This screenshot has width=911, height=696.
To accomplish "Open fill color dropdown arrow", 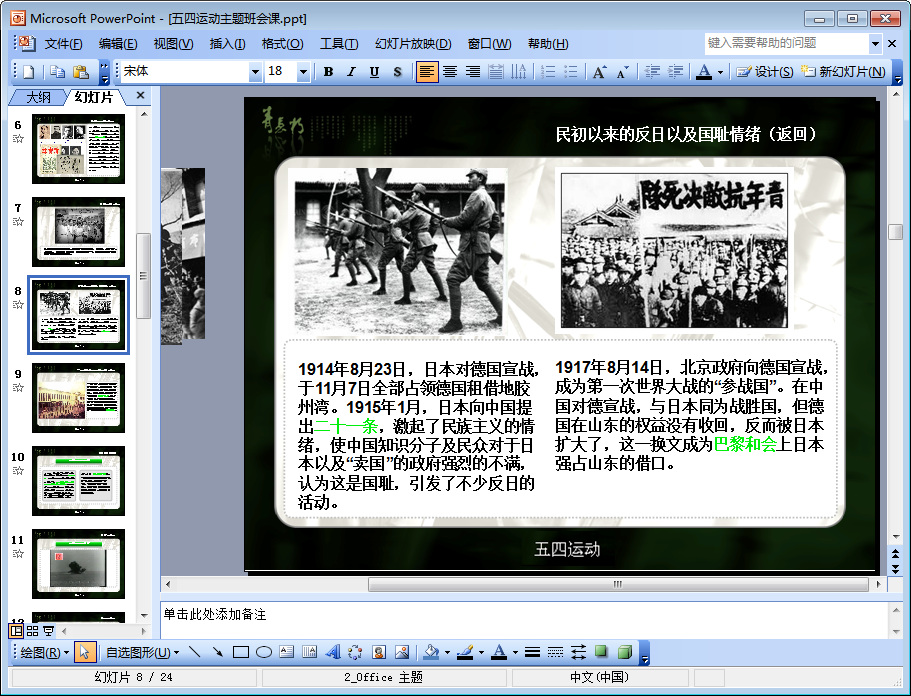I will point(447,652).
